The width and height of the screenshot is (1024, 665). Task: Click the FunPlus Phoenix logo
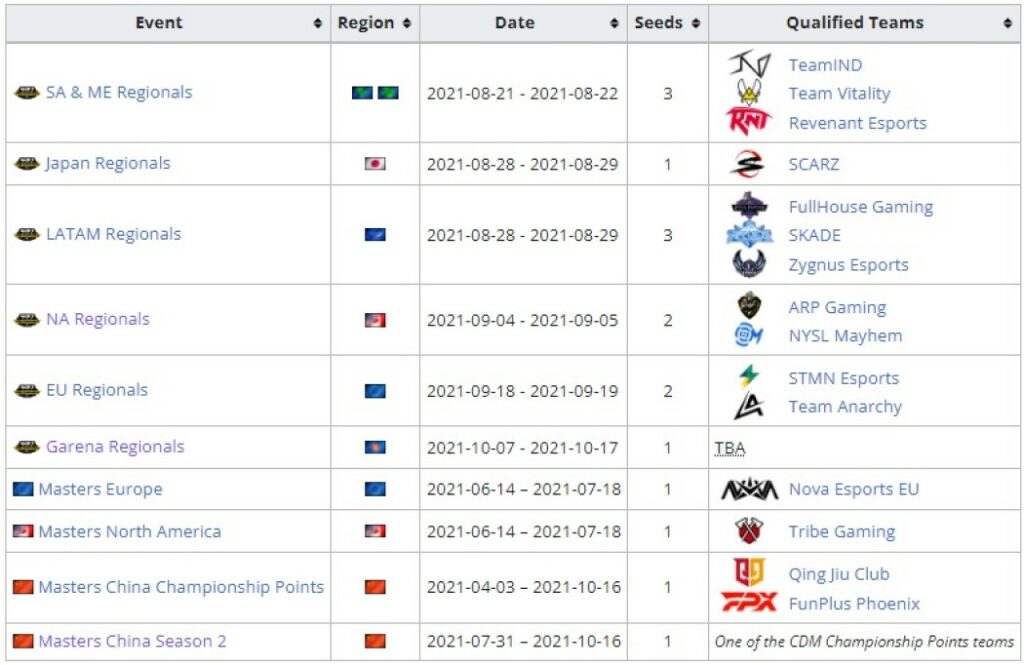[749, 603]
